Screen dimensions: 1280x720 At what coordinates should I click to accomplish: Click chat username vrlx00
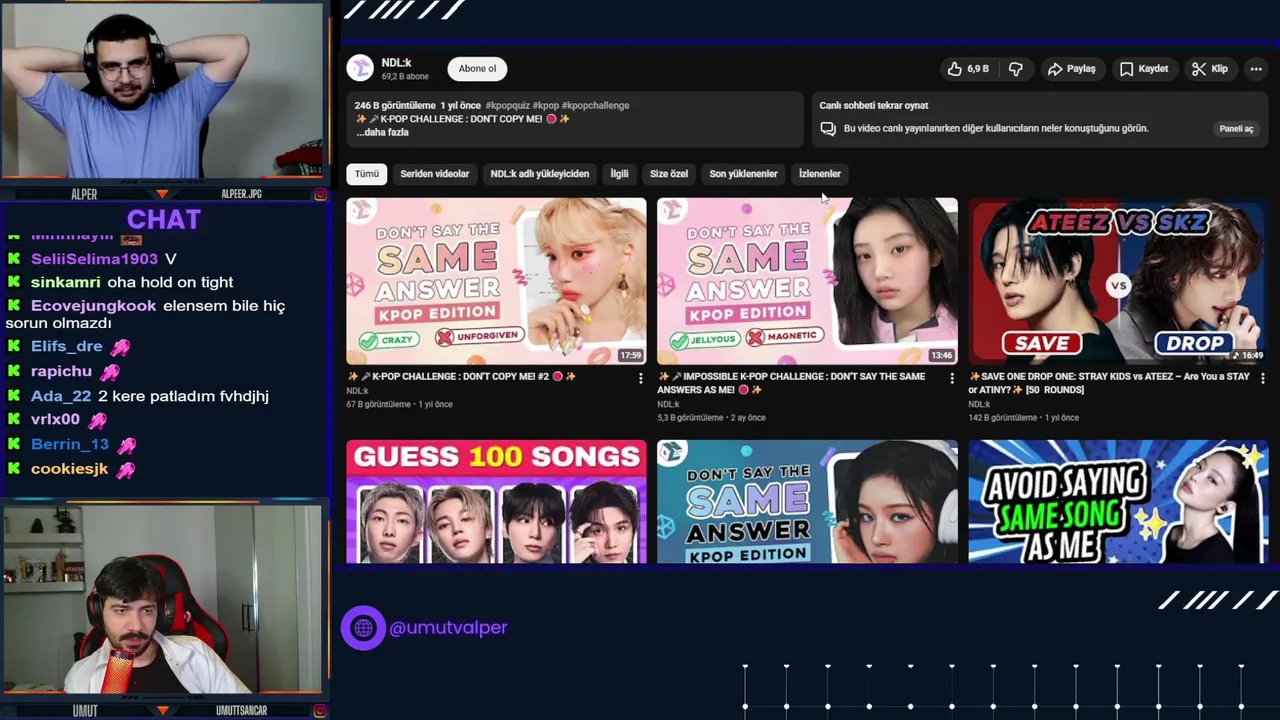pyautogui.click(x=55, y=420)
